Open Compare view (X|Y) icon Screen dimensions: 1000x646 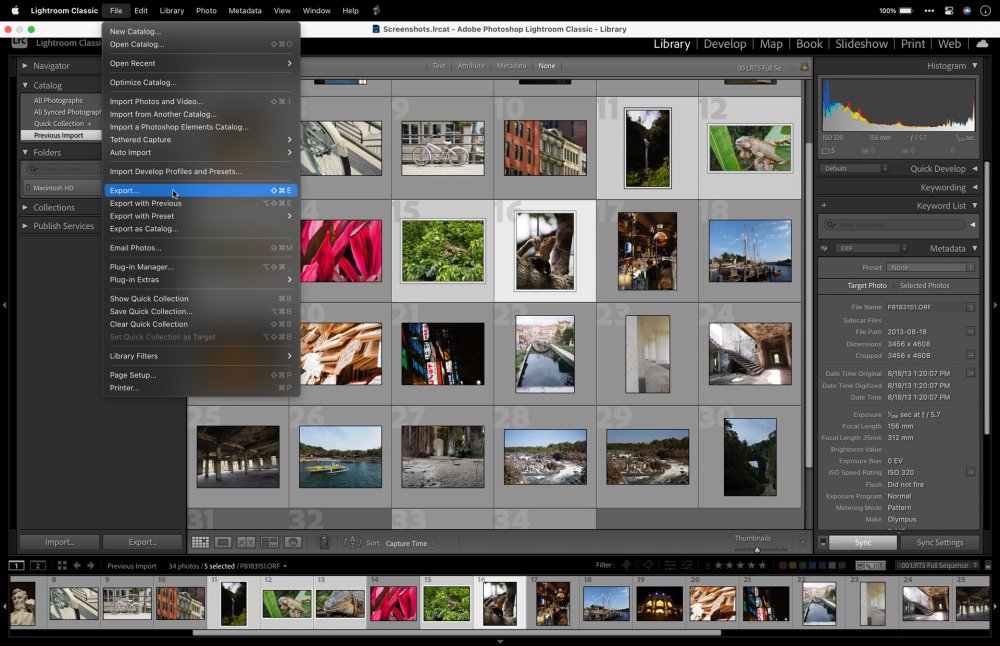coord(246,542)
